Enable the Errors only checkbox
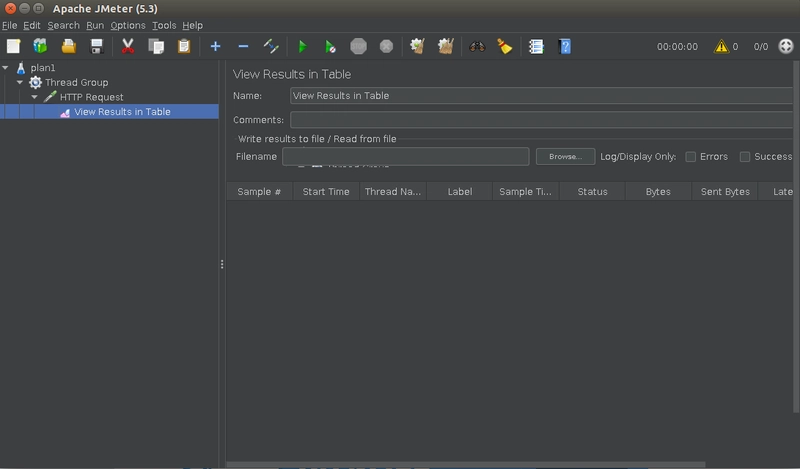This screenshot has height=469, width=800. tap(690, 157)
